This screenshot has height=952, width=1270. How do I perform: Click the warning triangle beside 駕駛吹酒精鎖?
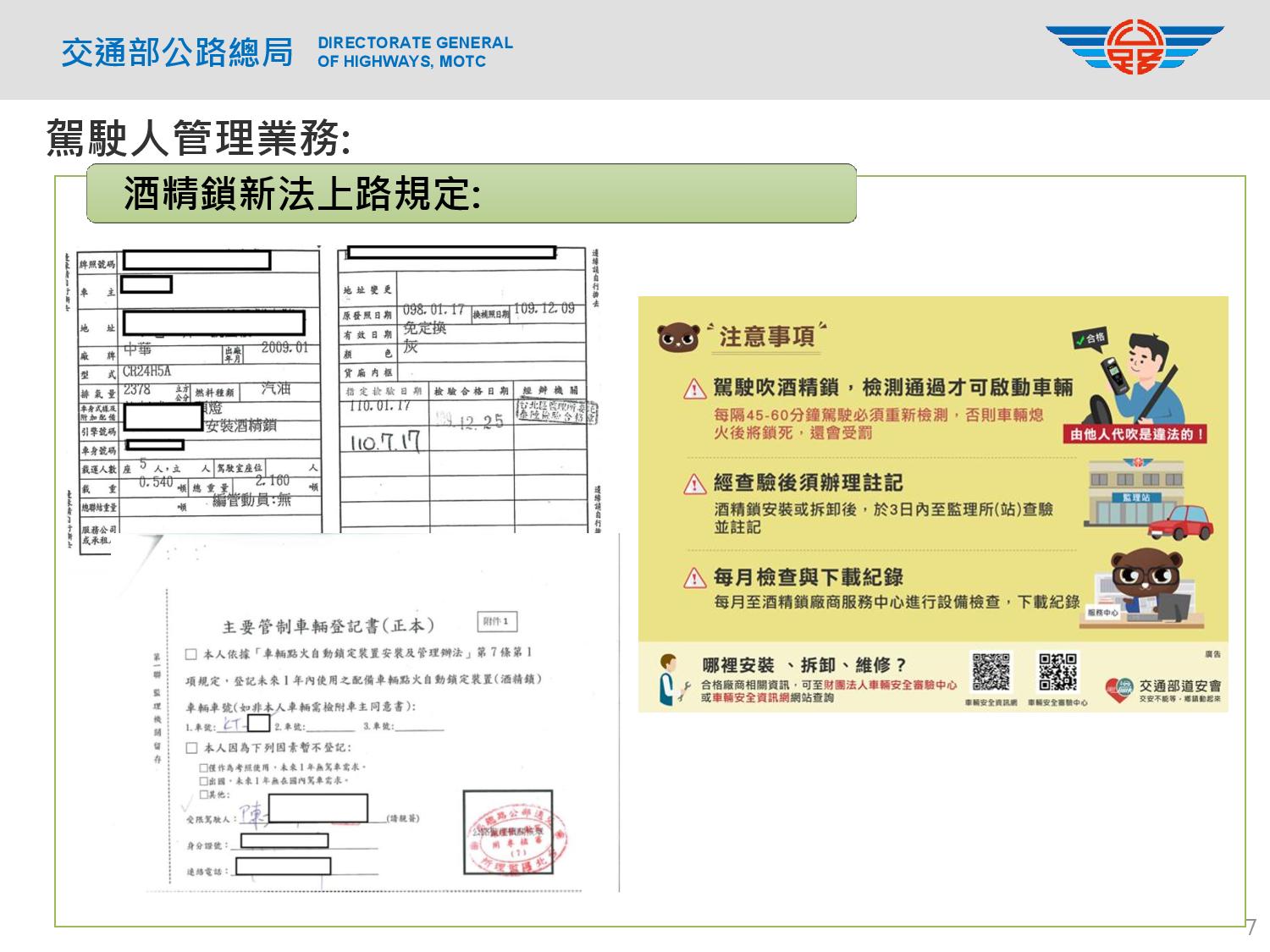click(694, 388)
